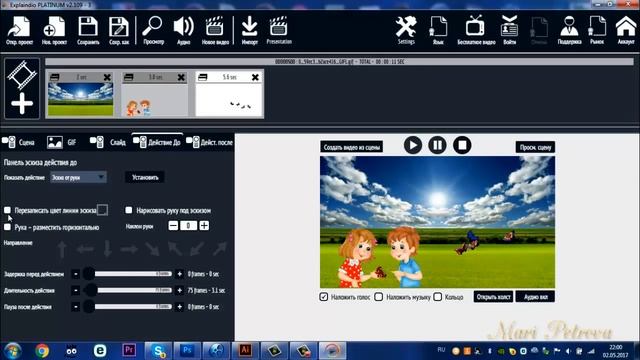Increase Наклон руки with plus
Viewport: 640px width, 360px height.
pyautogui.click(x=204, y=226)
